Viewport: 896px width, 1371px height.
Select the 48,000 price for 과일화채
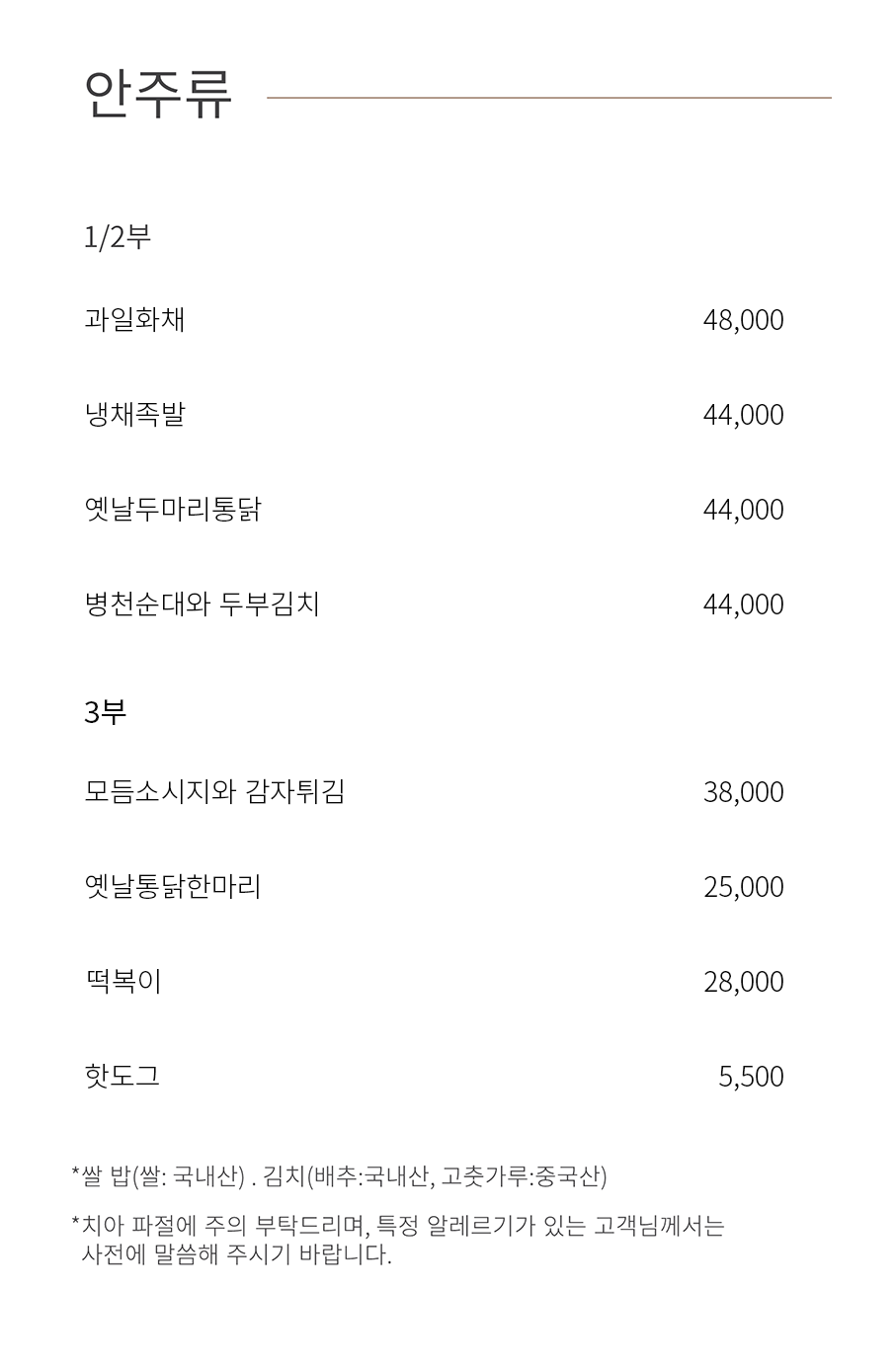(744, 320)
